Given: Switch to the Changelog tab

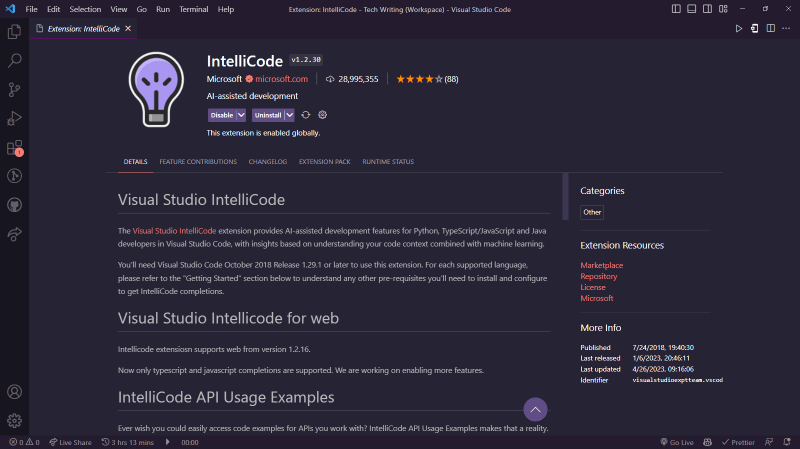Looking at the screenshot, I should click(268, 162).
